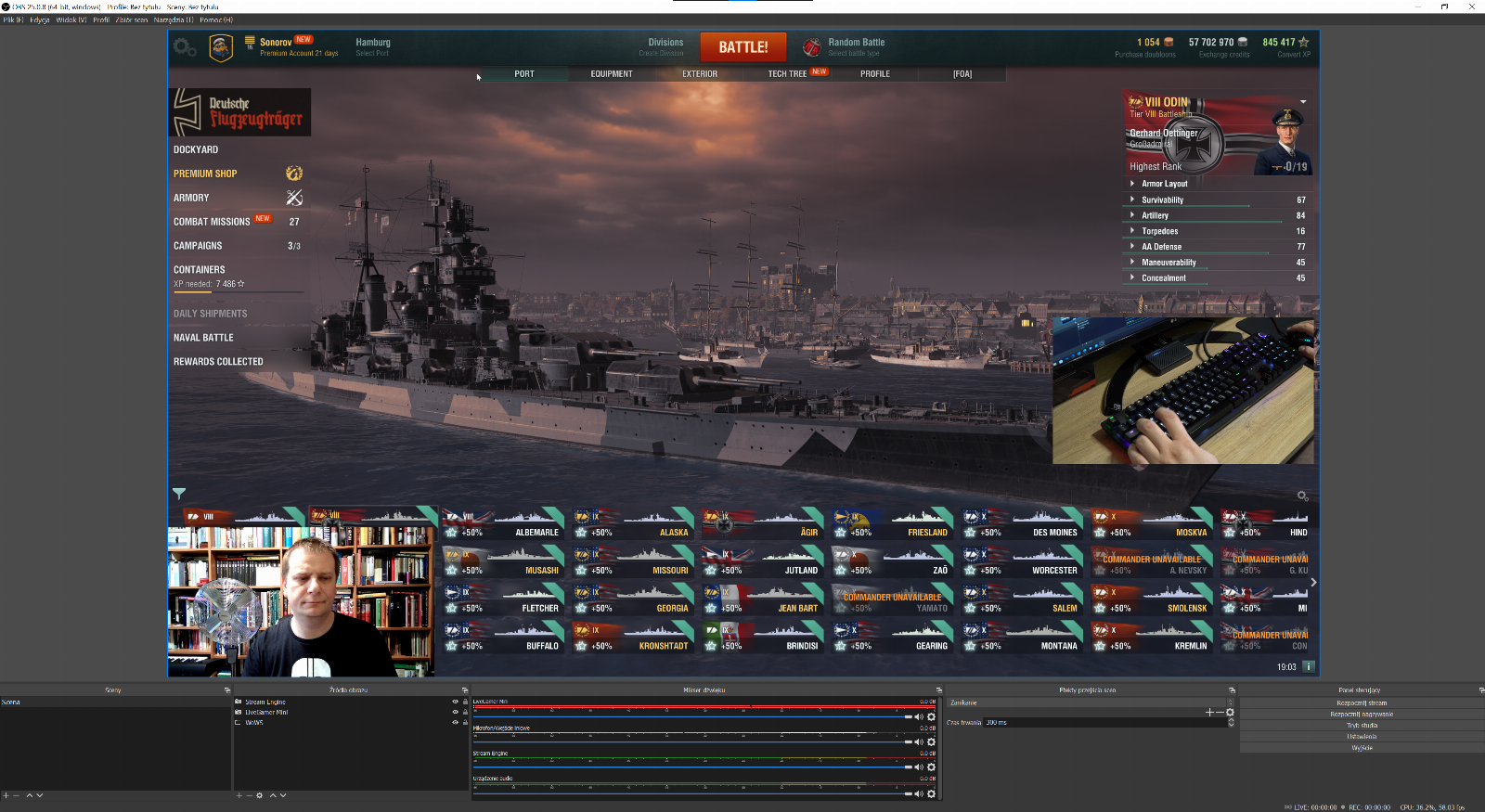The height and width of the screenshot is (812, 1485).
Task: Click the Armory crossed swords icon
Action: point(294,198)
